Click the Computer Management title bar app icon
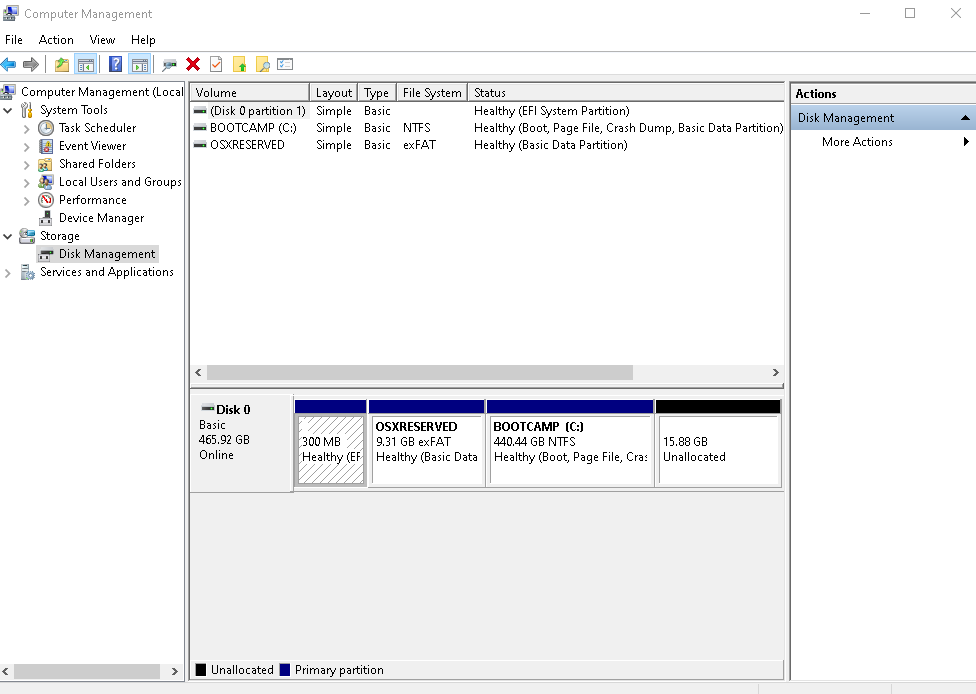This screenshot has height=694, width=976. (x=11, y=13)
